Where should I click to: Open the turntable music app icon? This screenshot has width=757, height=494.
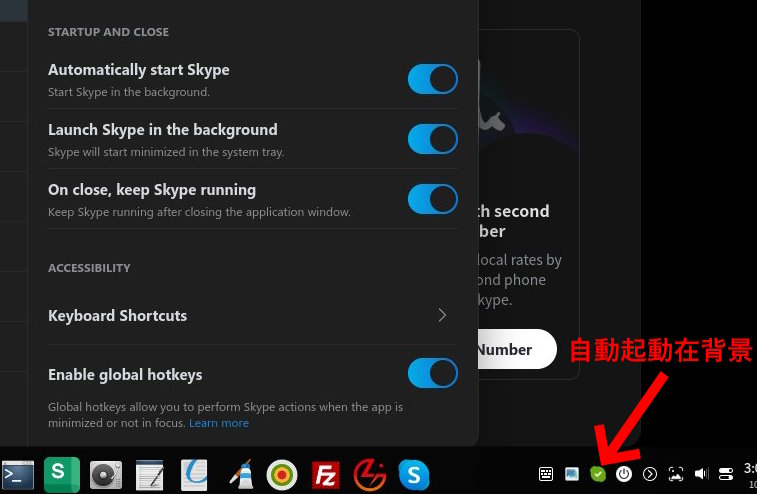[x=106, y=475]
